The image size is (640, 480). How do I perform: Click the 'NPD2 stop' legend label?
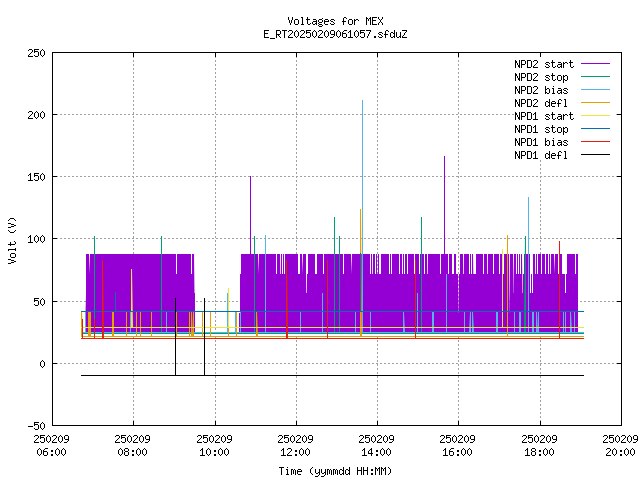click(x=541, y=77)
